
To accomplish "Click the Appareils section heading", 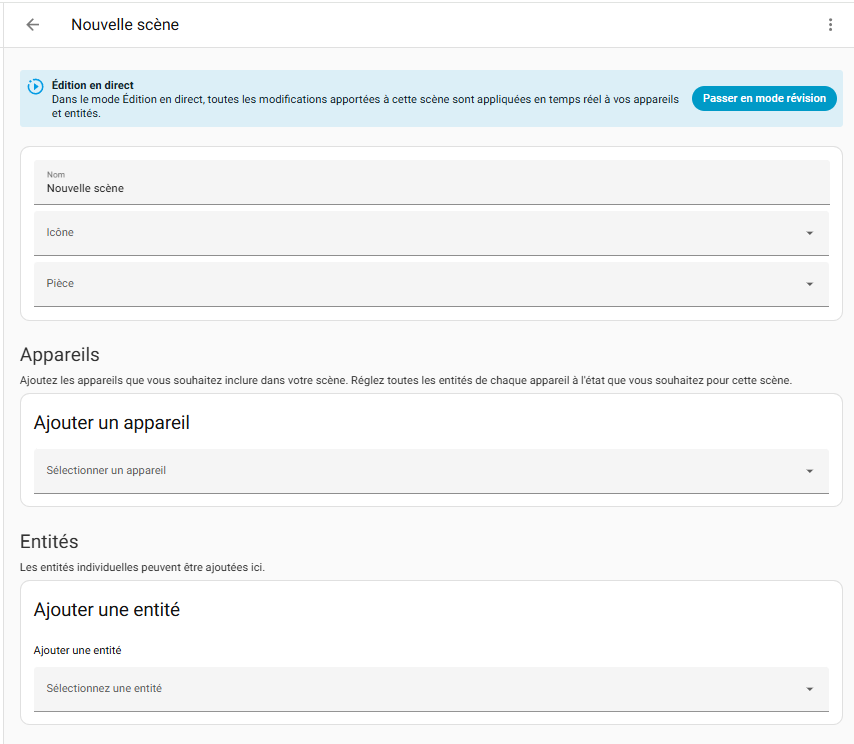I will coord(60,355).
